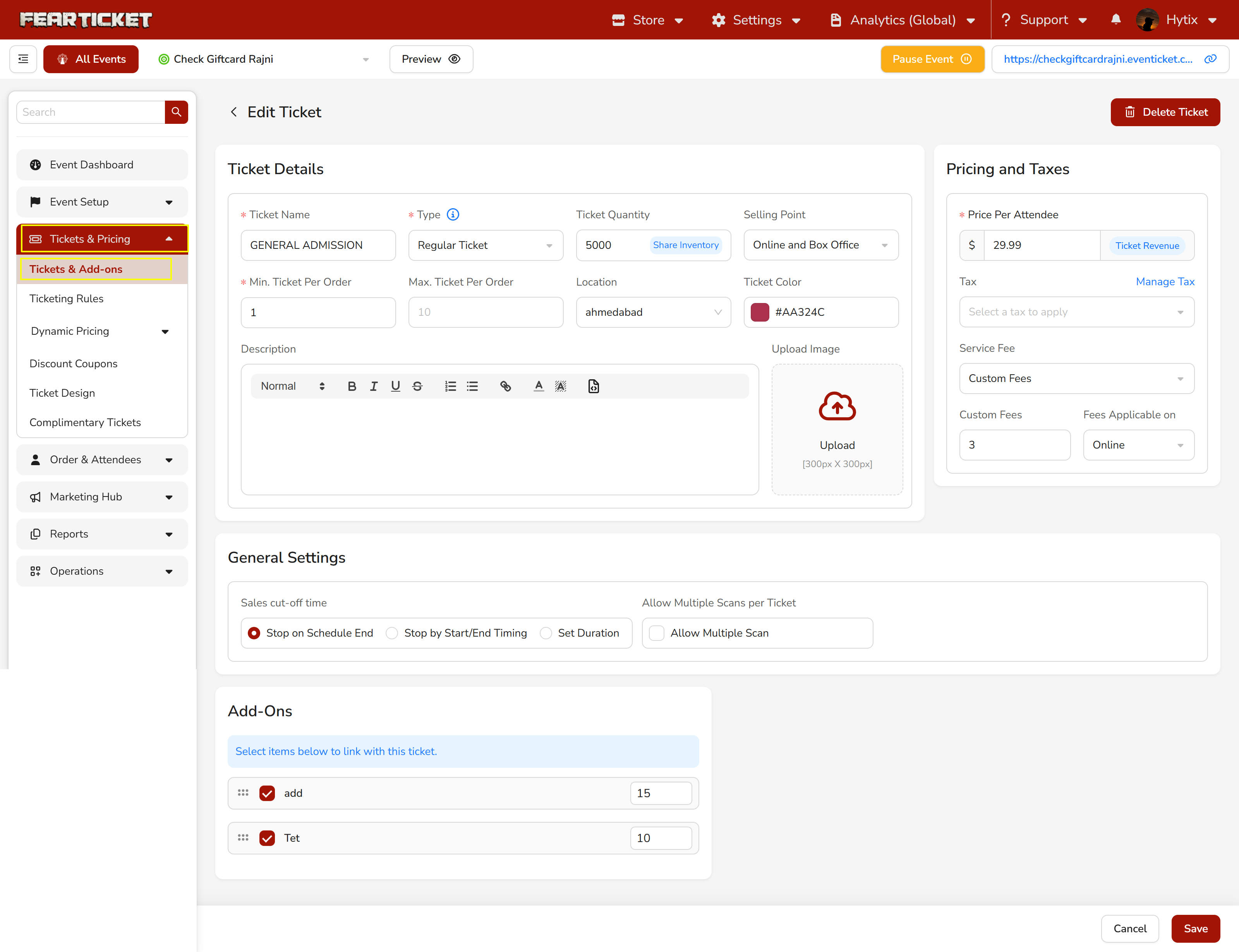1239x952 pixels.
Task: Click the Type info icon
Action: (453, 214)
